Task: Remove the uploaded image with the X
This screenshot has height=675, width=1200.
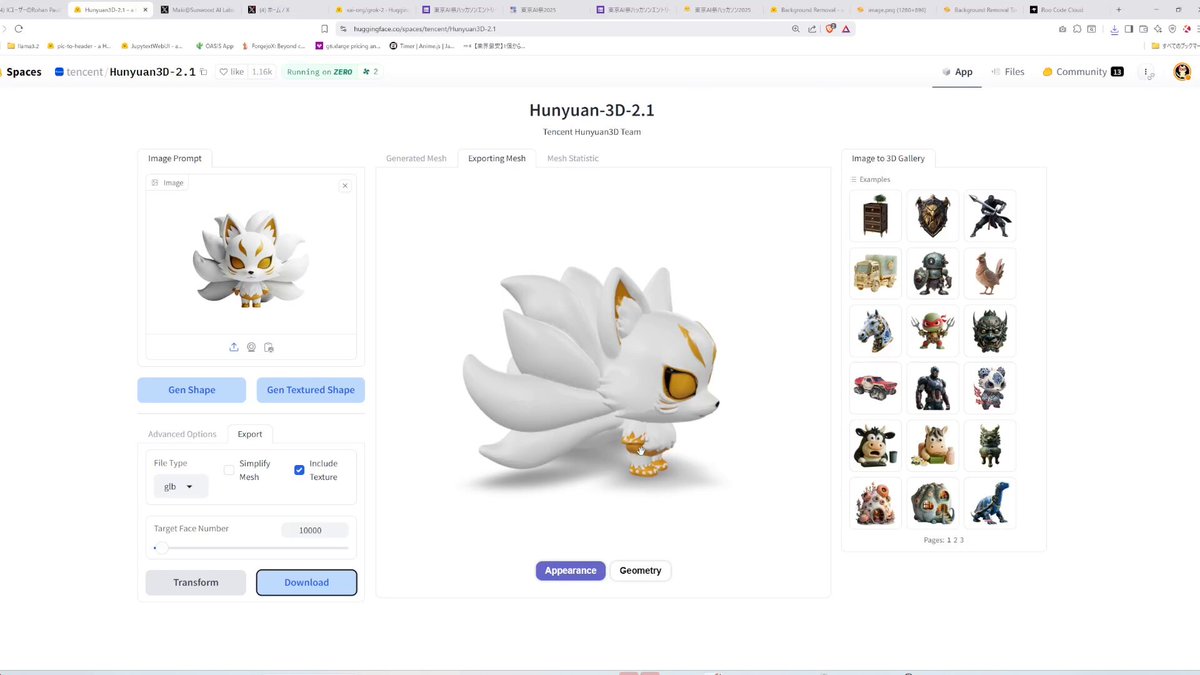Action: click(345, 185)
